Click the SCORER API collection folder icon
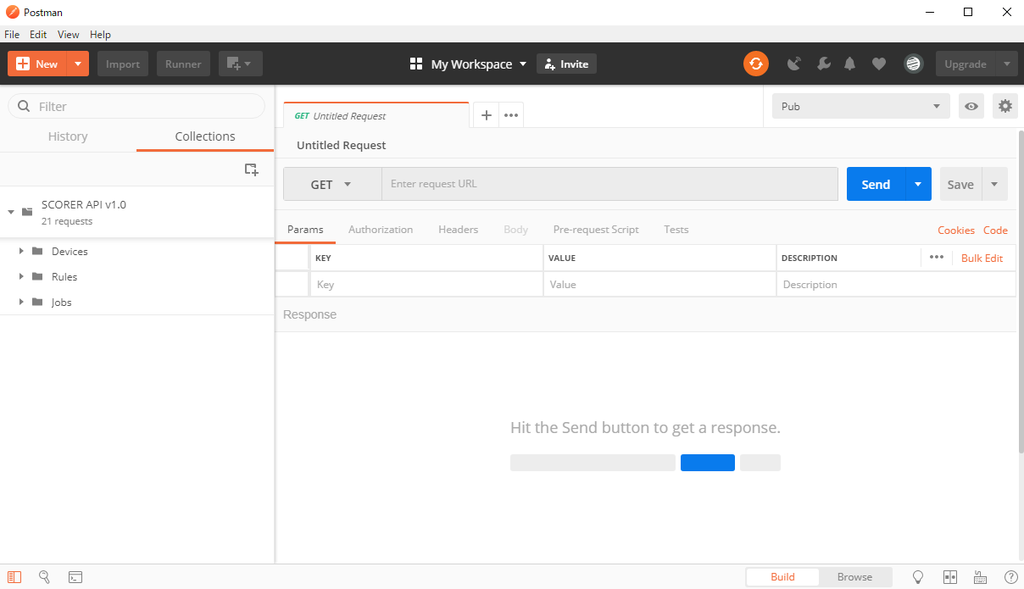This screenshot has height=589, width=1024. tap(27, 212)
